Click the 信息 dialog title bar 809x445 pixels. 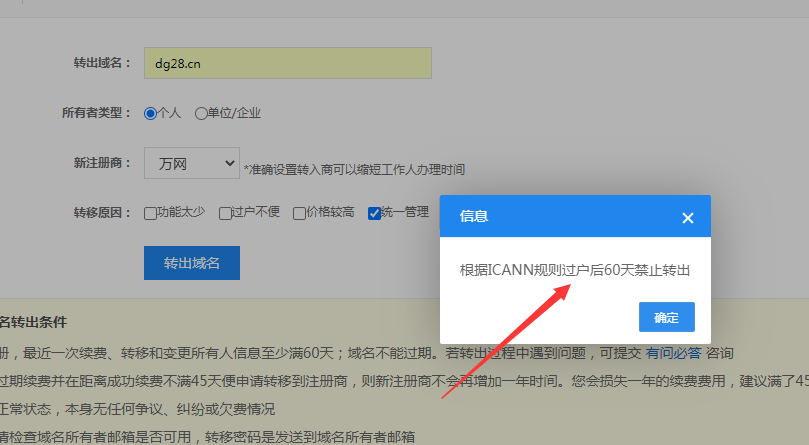pyautogui.click(x=560, y=216)
